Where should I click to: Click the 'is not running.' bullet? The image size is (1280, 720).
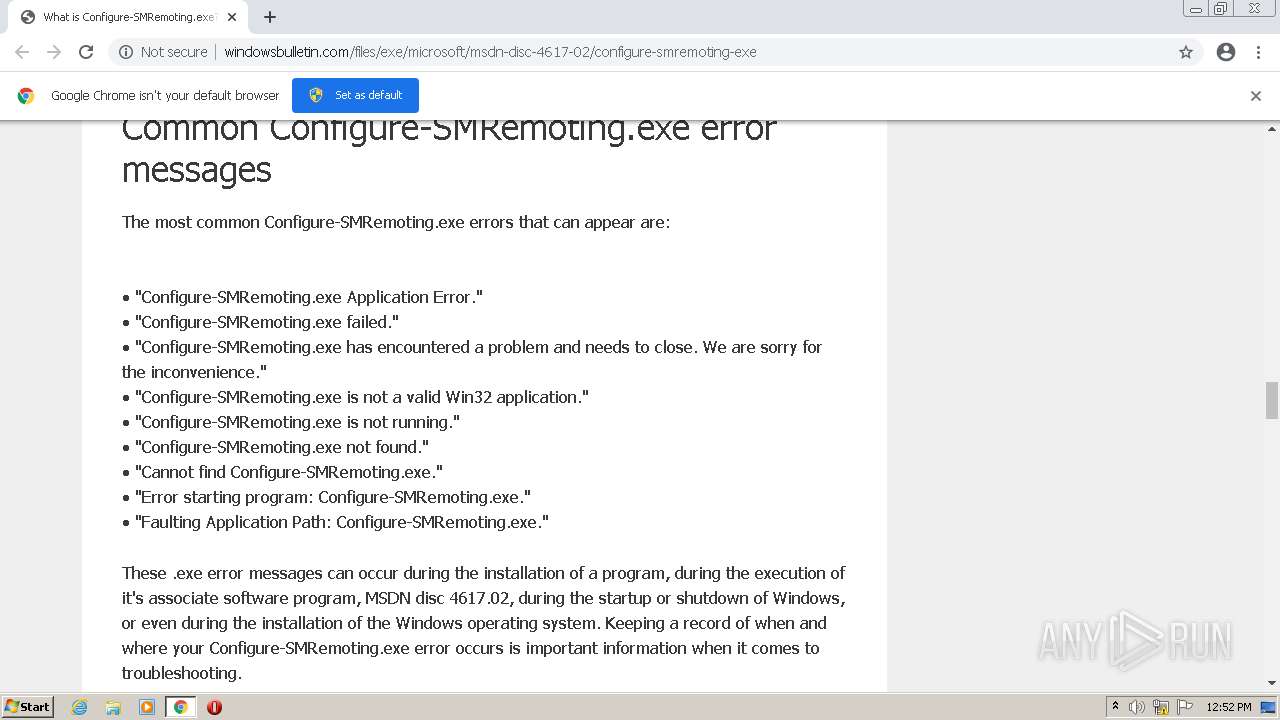[291, 422]
